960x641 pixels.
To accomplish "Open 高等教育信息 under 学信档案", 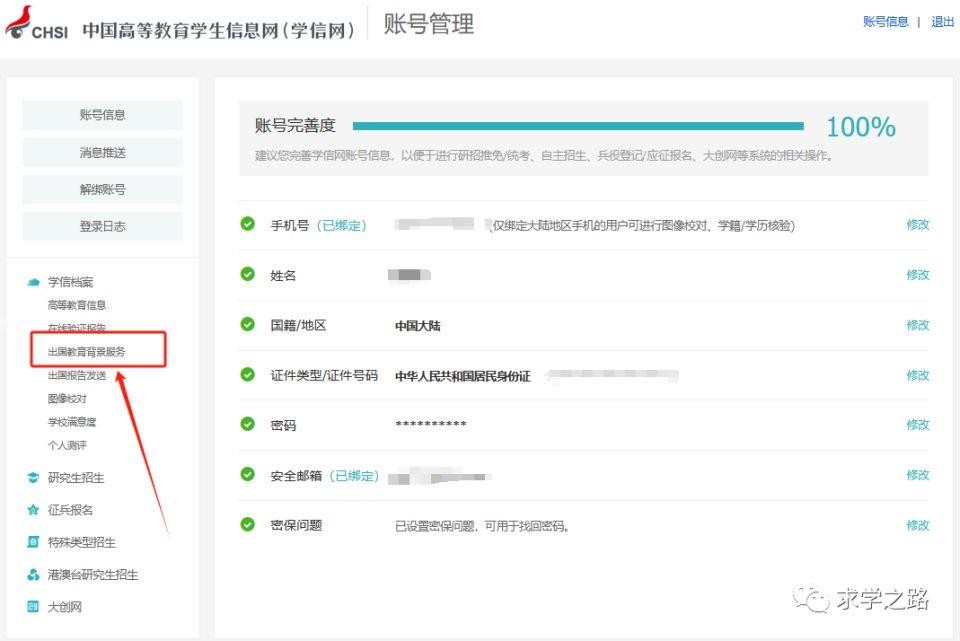I will click(77, 305).
